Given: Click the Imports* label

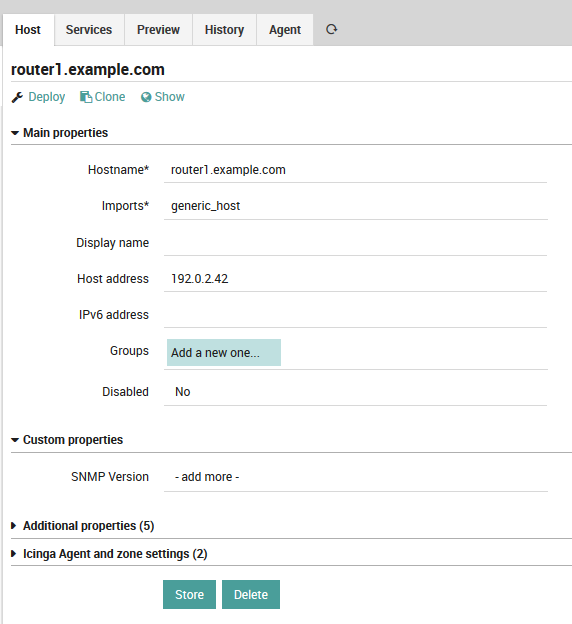Looking at the screenshot, I should coord(125,206).
